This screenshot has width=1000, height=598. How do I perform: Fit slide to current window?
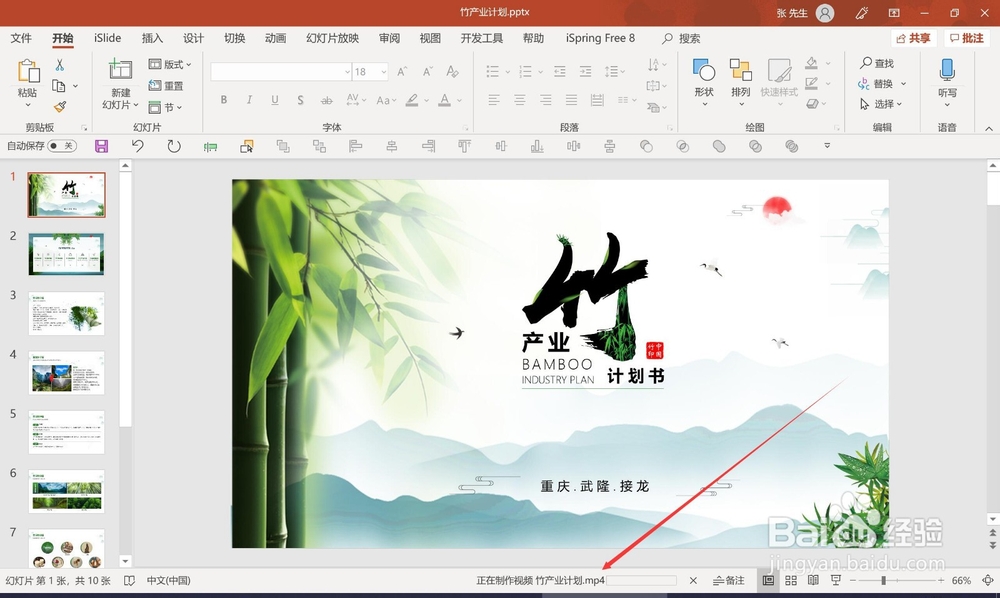coord(987,580)
